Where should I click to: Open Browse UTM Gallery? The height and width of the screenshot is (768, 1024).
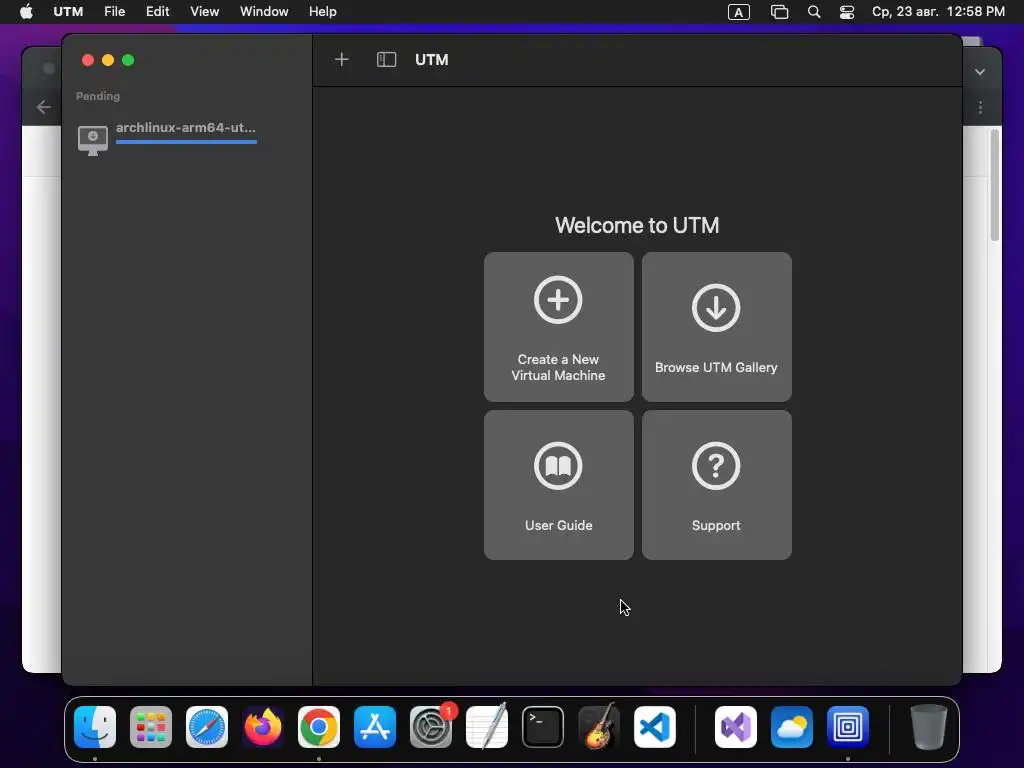pyautogui.click(x=716, y=327)
